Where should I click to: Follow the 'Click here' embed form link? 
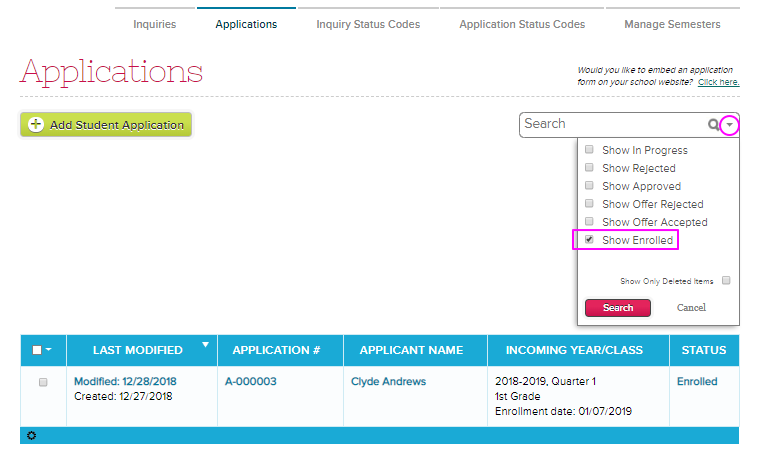click(718, 82)
